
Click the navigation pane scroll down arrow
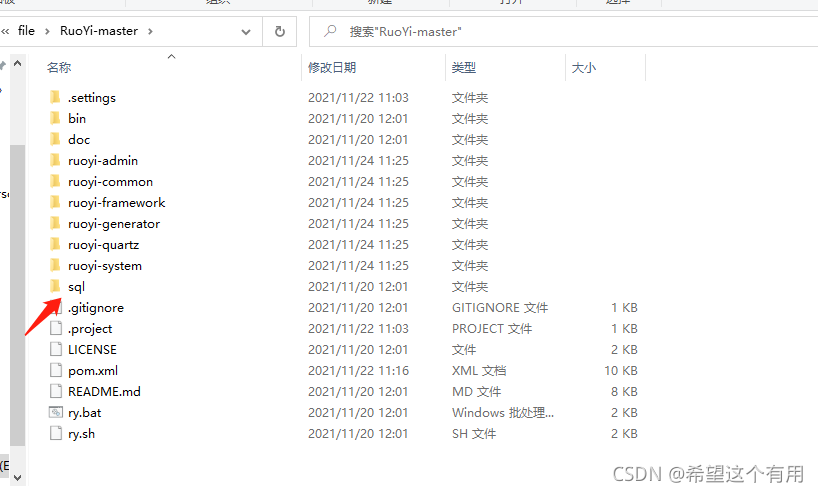(17, 477)
